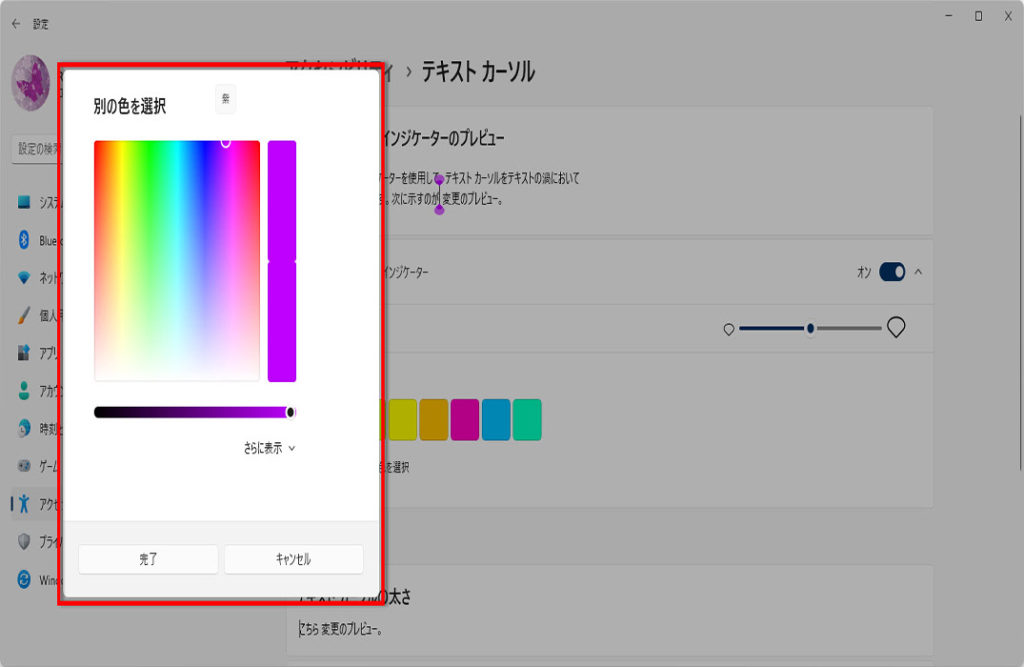1024x667 pixels.
Task: Click the Personalization paintbrush icon
Action: (25, 315)
